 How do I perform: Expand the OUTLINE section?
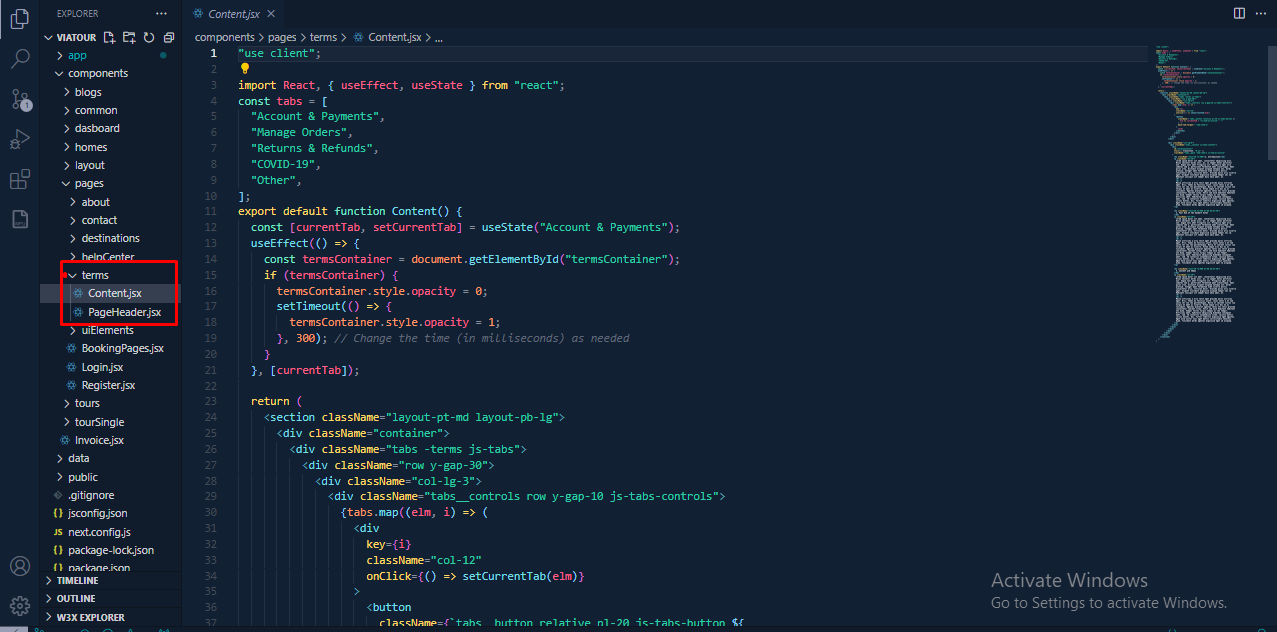click(76, 598)
